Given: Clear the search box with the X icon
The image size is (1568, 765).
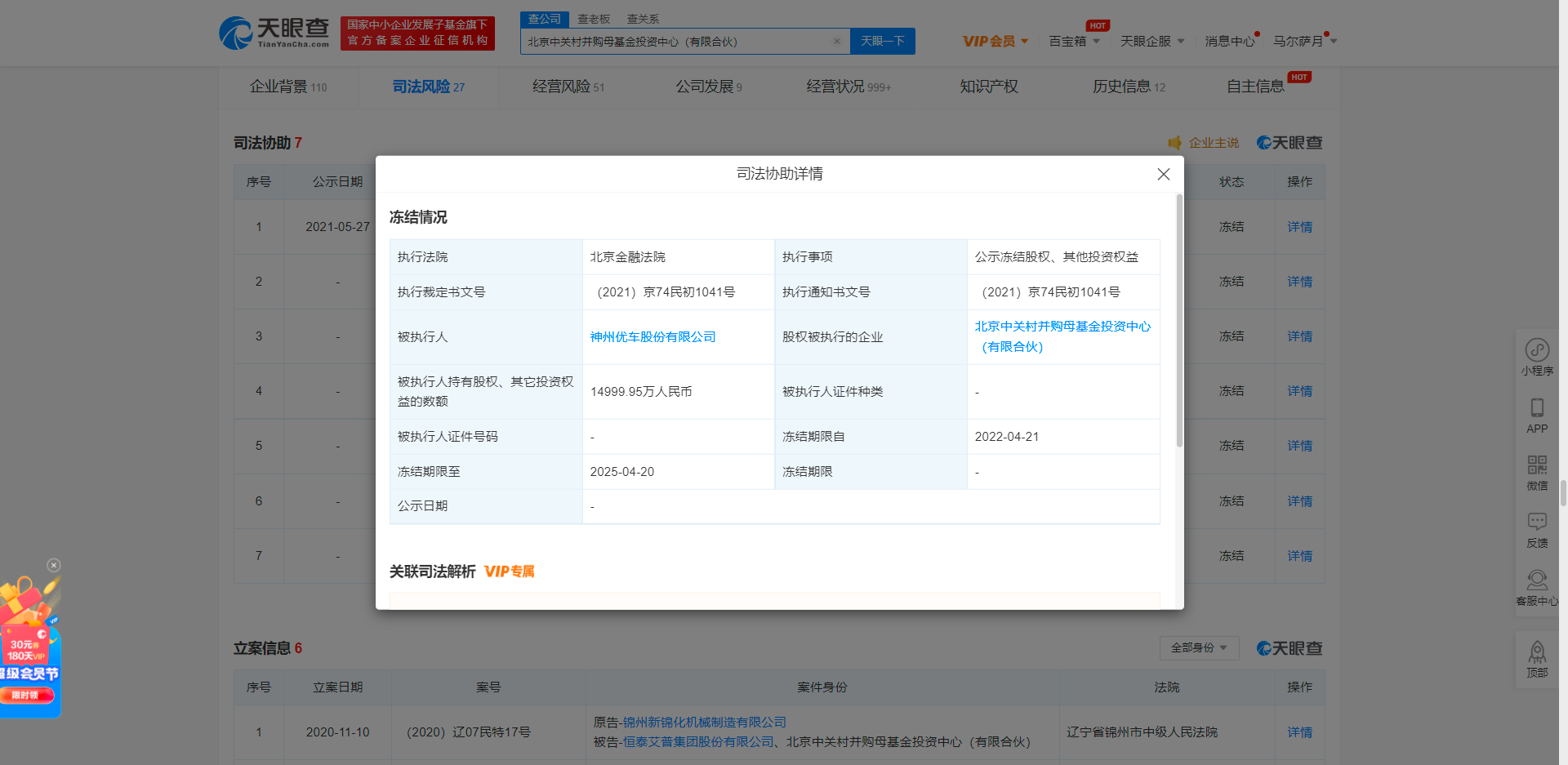Looking at the screenshot, I should click(x=836, y=42).
